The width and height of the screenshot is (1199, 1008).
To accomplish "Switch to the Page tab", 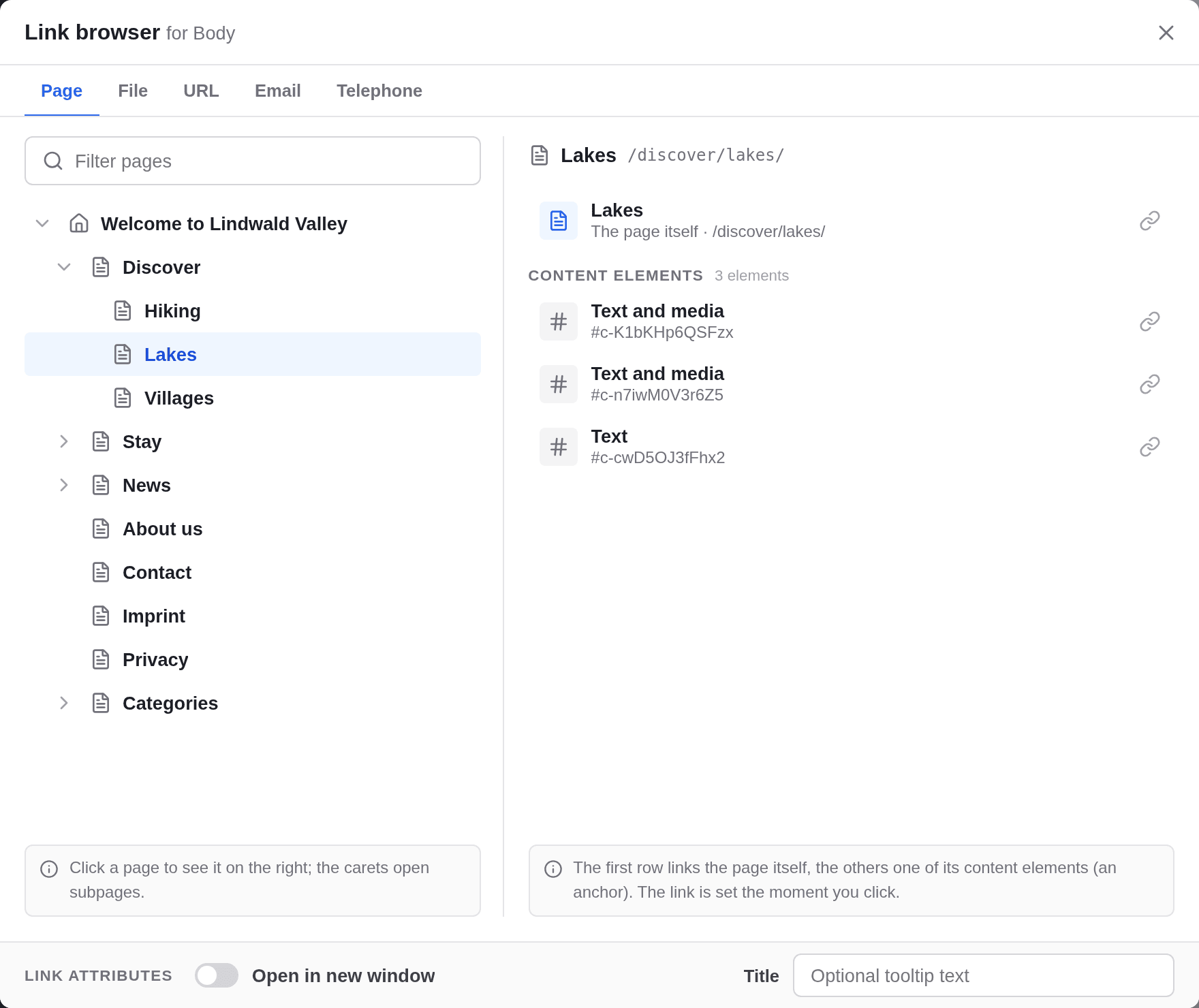I will pos(62,91).
